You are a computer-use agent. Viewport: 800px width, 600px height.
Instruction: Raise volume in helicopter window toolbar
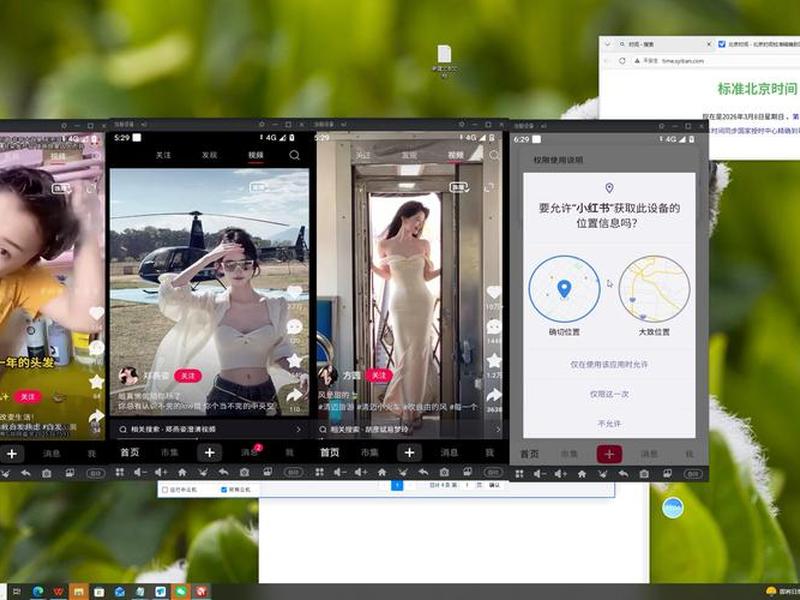point(161,472)
